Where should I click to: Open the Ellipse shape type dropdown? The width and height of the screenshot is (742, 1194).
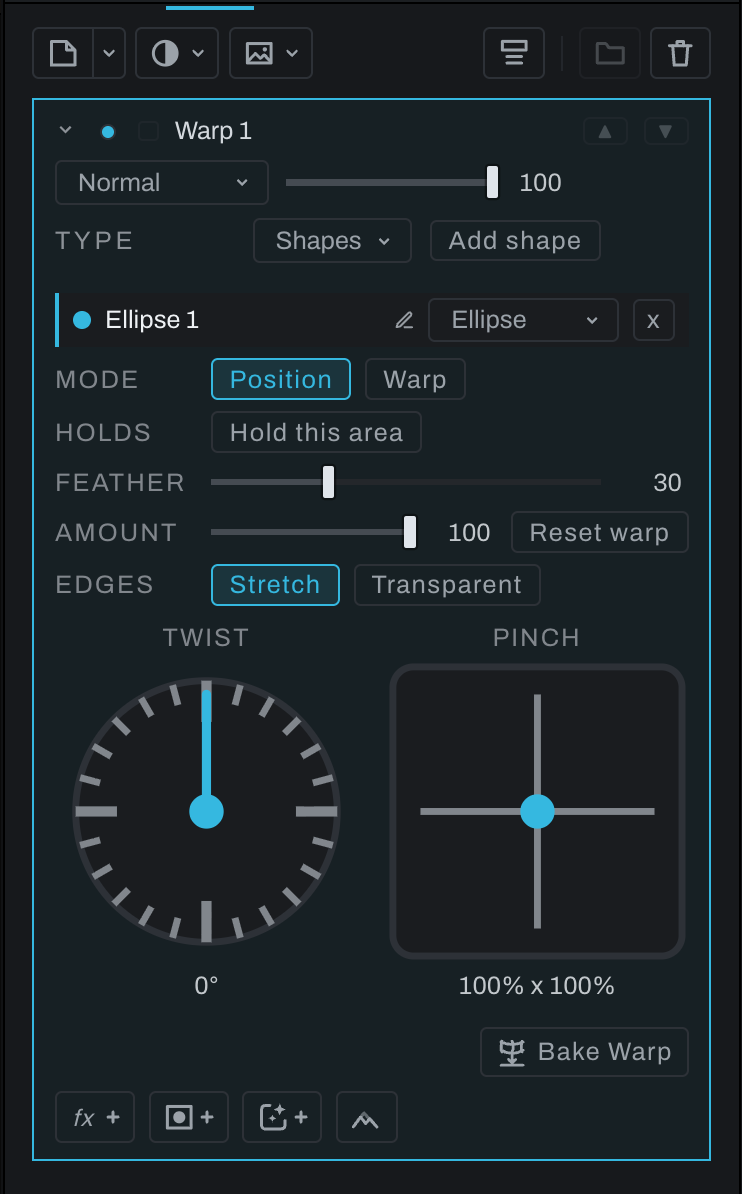pyautogui.click(x=523, y=320)
